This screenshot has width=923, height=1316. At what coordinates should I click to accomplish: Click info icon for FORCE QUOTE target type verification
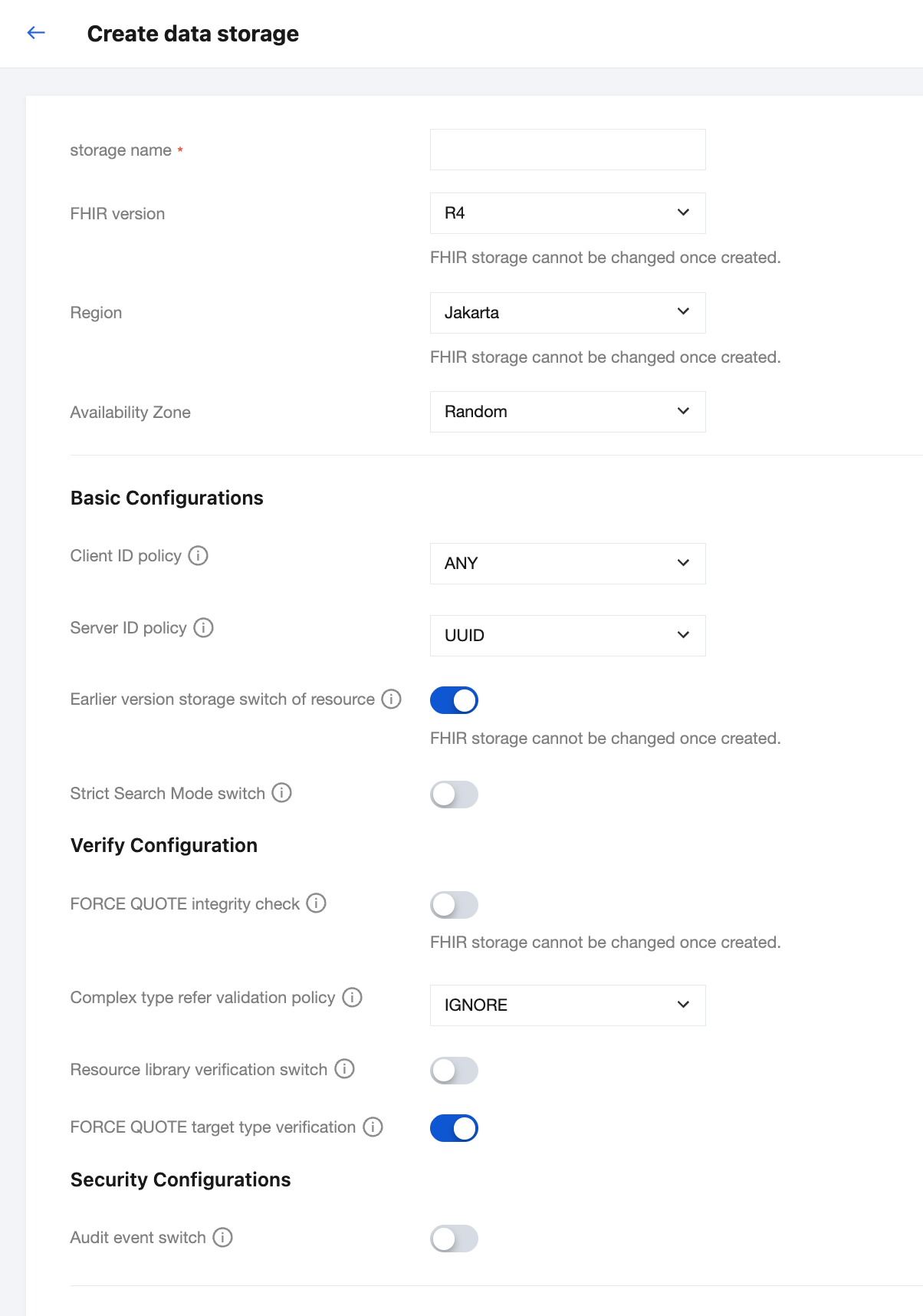tap(373, 1127)
